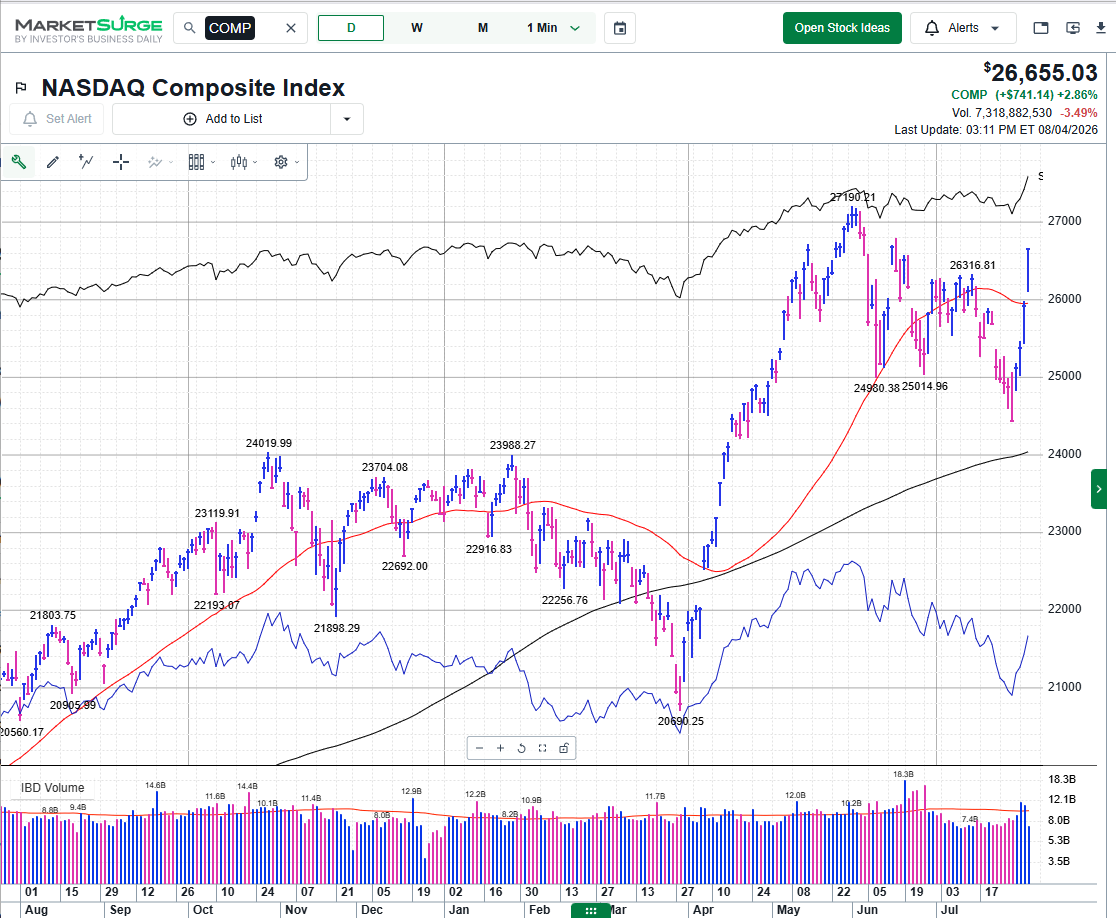Click Add to List button

222,119
